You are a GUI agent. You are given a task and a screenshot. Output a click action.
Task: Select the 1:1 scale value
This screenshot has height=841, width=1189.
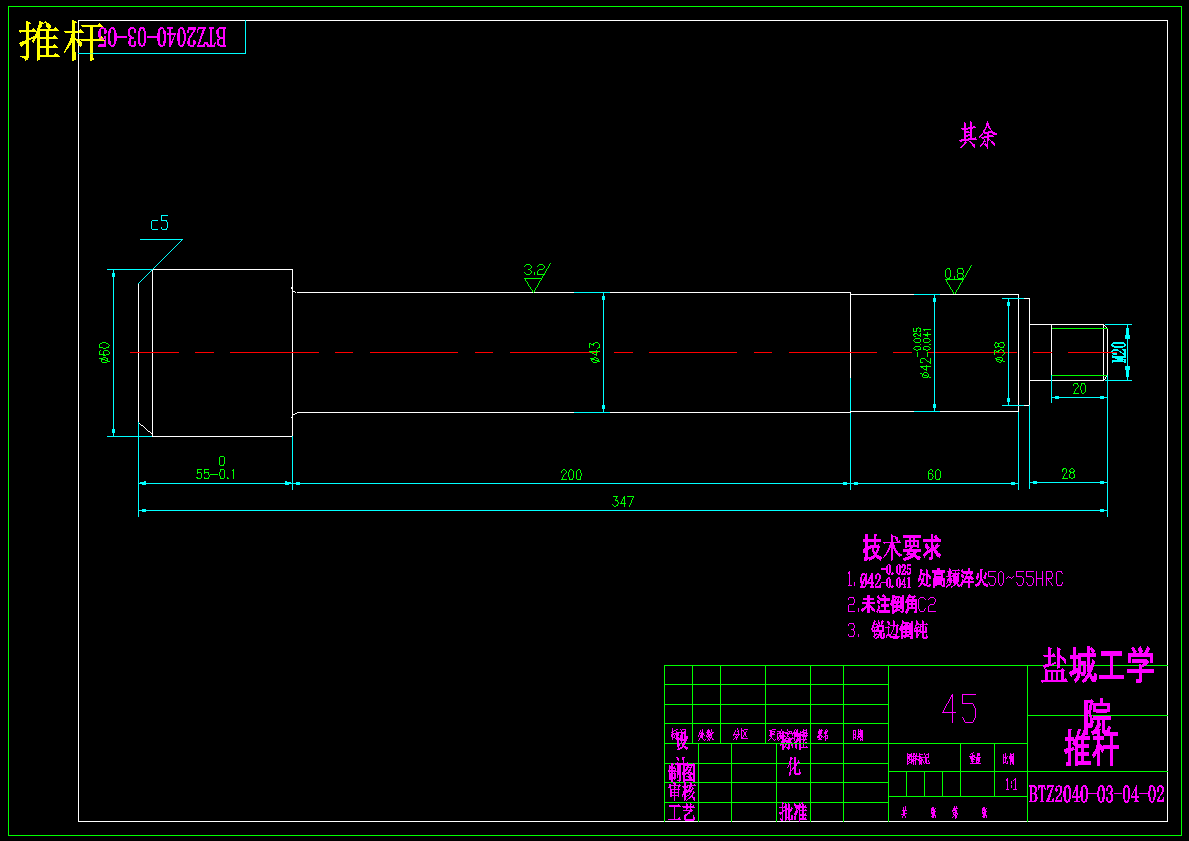tap(1011, 786)
